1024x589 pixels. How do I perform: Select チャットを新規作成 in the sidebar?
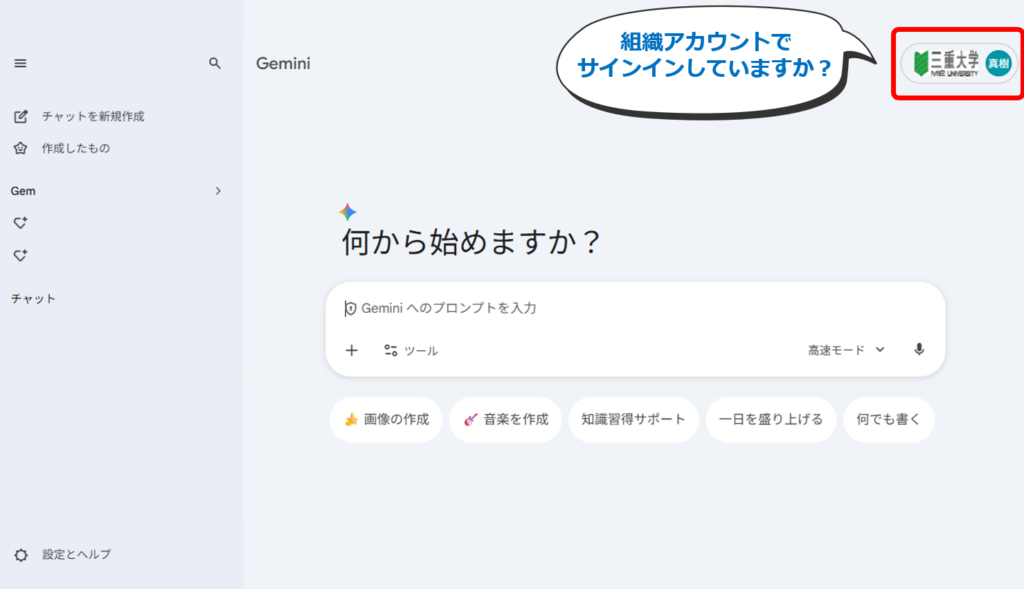coord(93,116)
